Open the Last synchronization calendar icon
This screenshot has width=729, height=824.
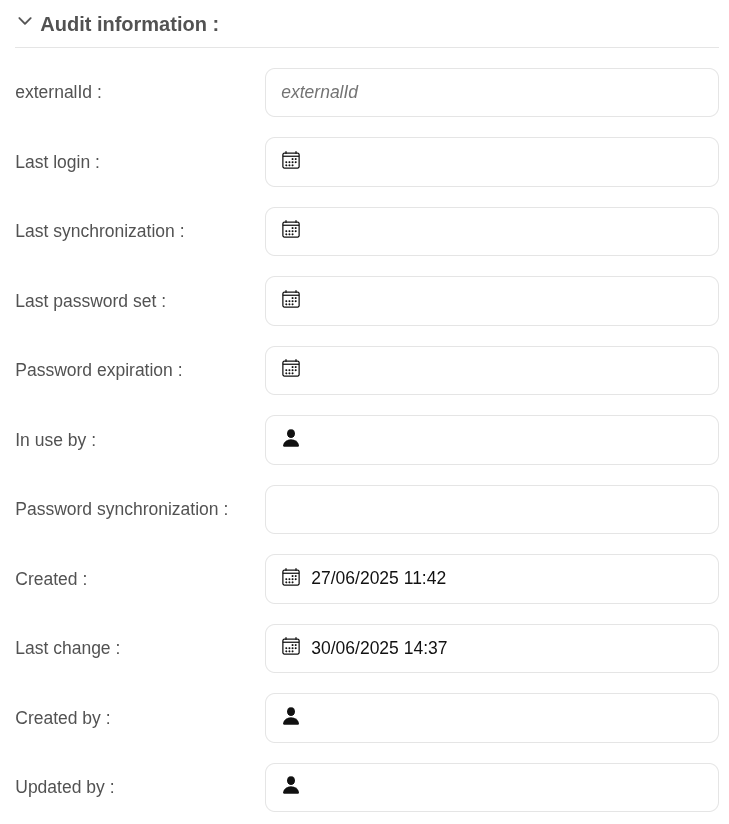pos(291,230)
